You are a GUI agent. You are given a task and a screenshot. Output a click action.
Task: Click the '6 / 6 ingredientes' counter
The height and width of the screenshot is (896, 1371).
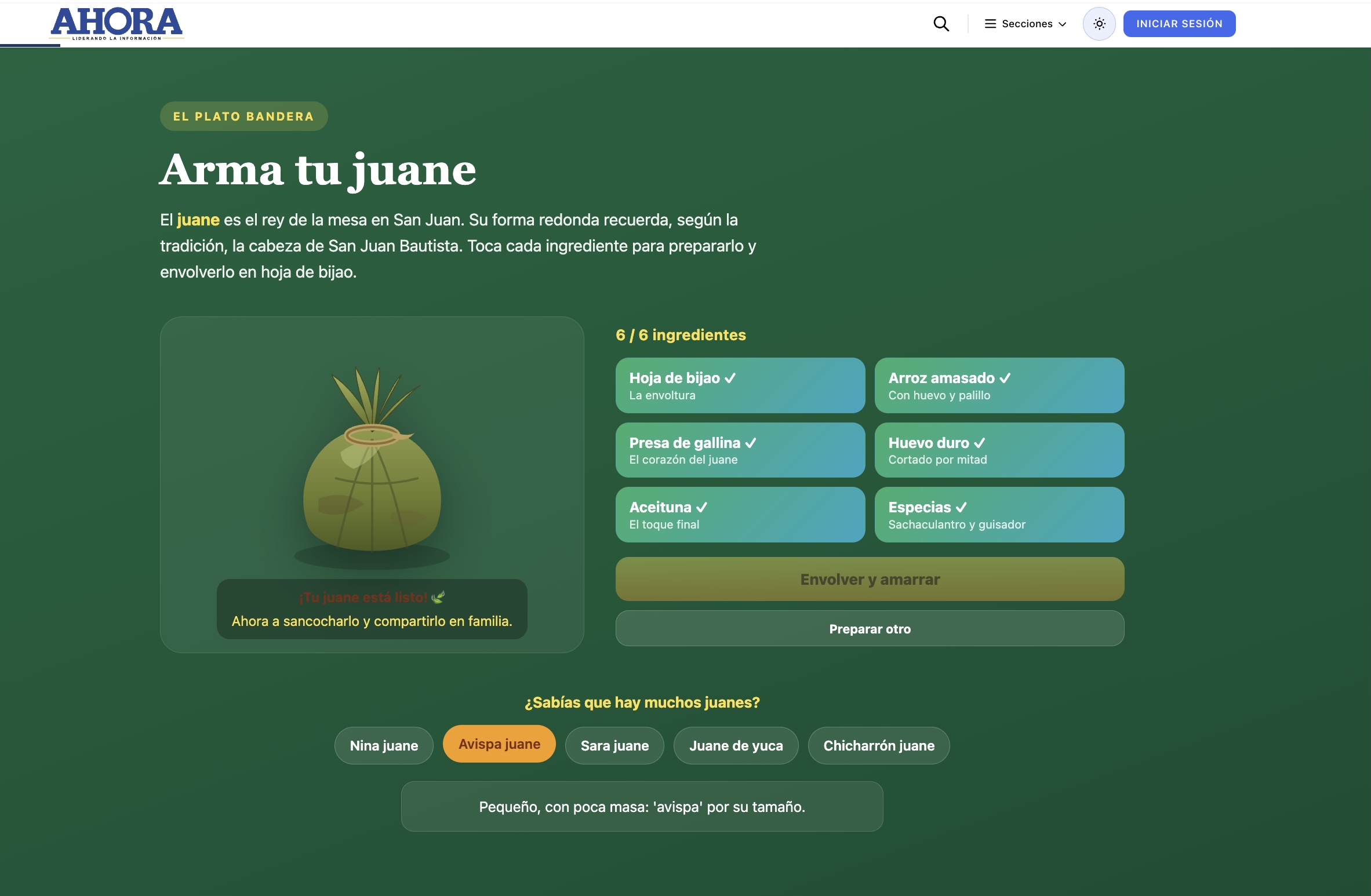pyautogui.click(x=681, y=335)
